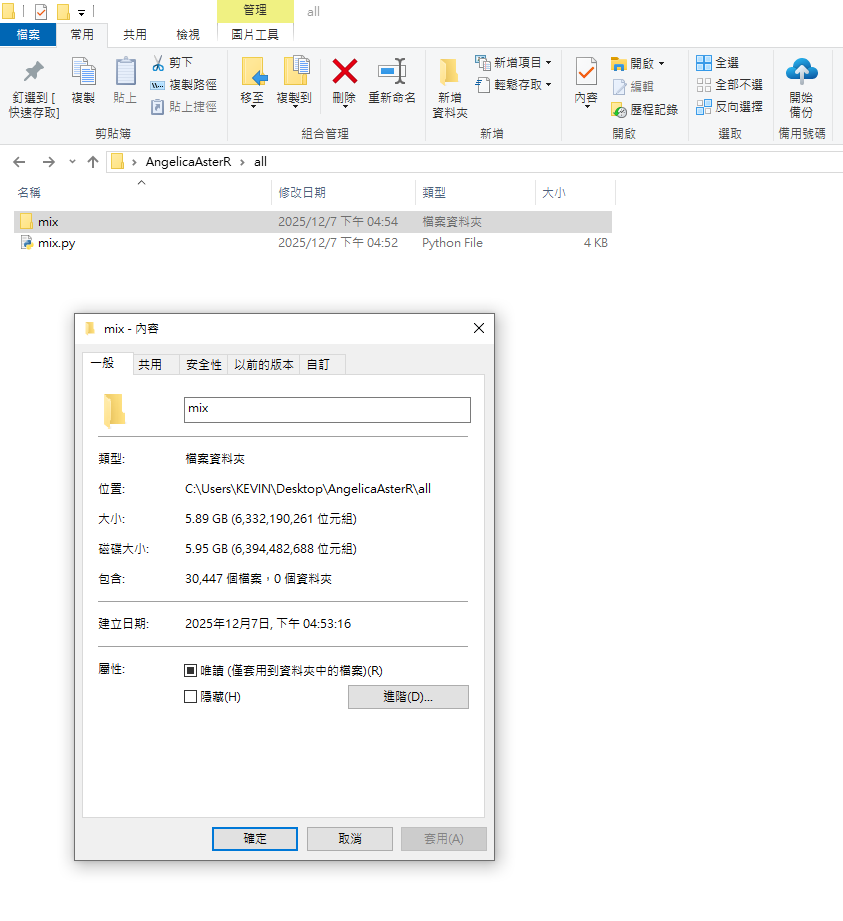Click the New Folder icon

tap(450, 73)
